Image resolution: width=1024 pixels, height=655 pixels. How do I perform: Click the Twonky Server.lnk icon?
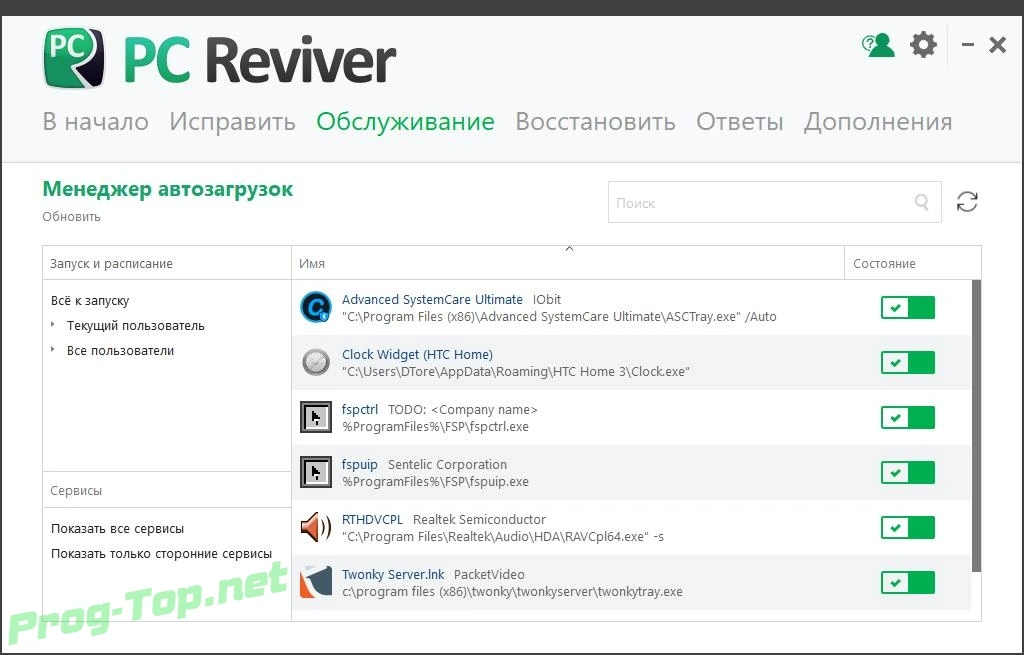coord(316,582)
